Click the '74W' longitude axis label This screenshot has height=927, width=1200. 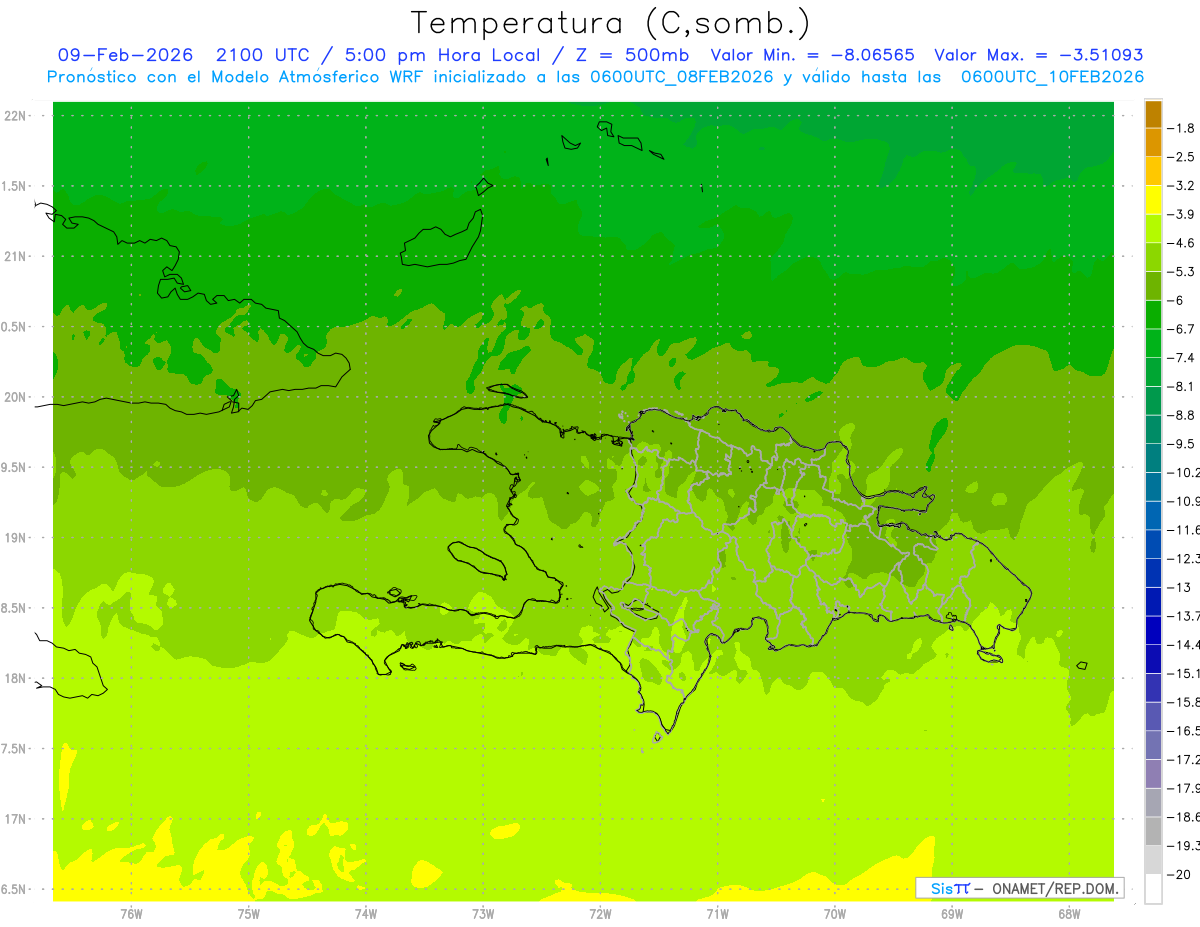click(x=366, y=913)
